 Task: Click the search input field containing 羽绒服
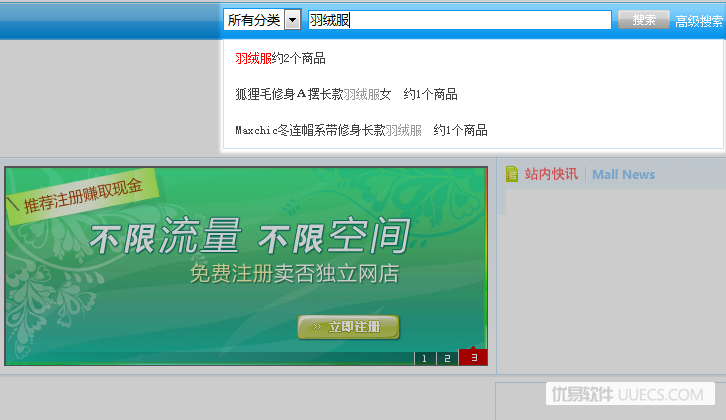click(460, 20)
